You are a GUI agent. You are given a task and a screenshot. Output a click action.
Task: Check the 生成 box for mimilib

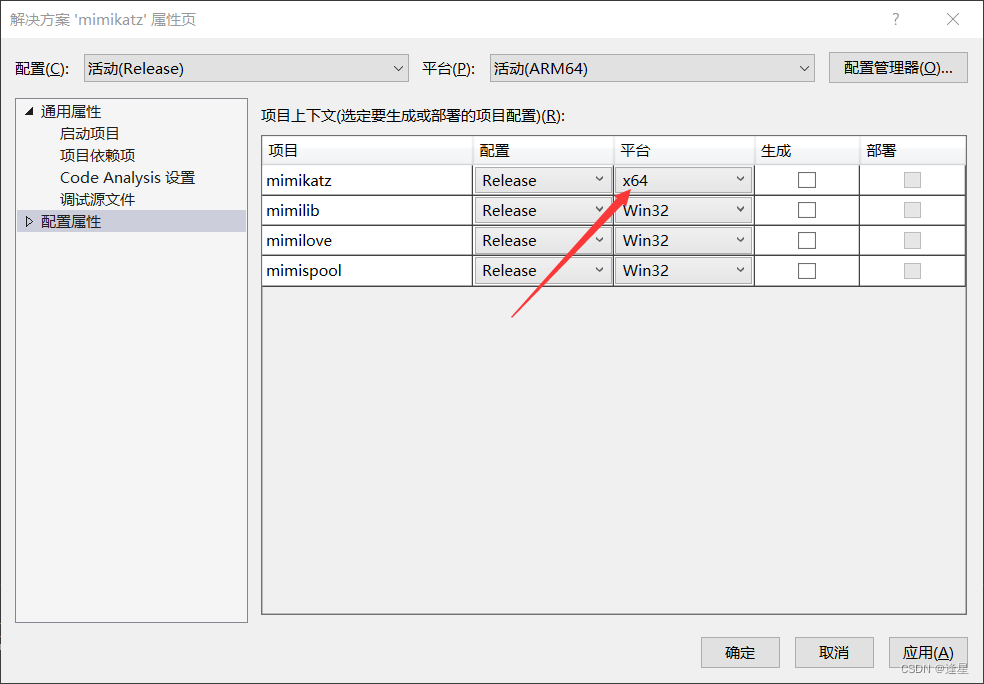pyautogui.click(x=806, y=210)
